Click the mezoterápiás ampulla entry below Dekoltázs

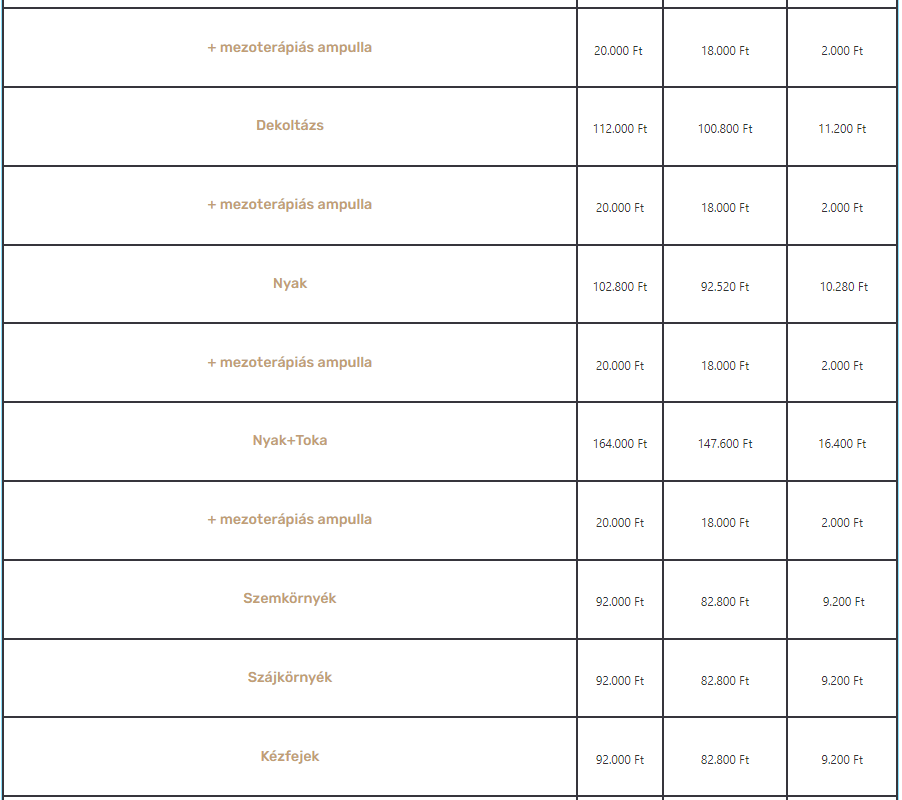(x=289, y=205)
